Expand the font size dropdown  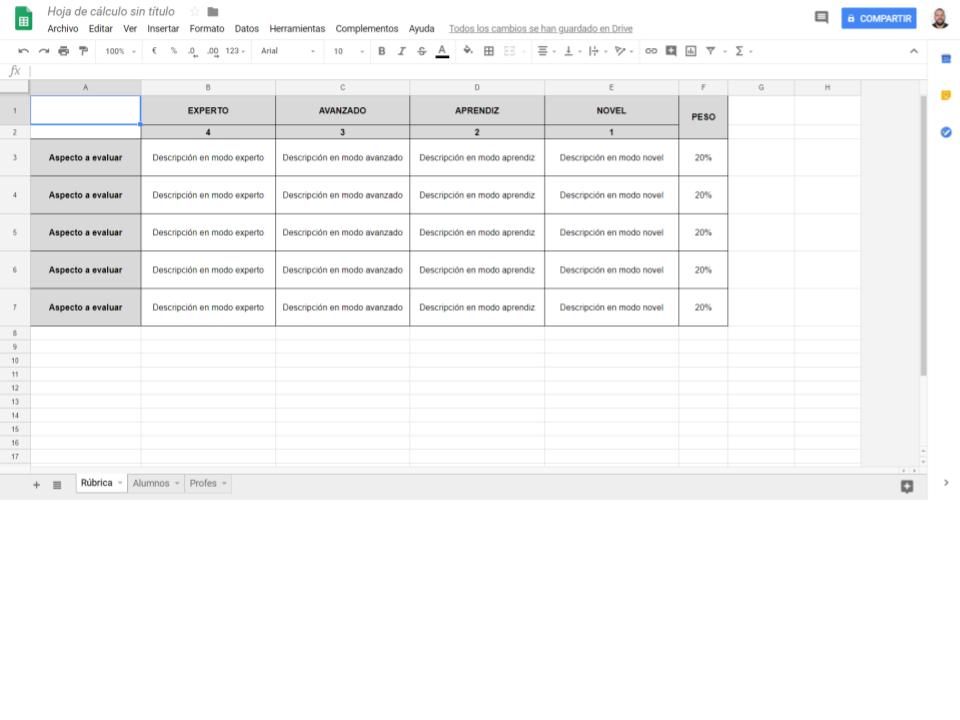click(x=348, y=51)
